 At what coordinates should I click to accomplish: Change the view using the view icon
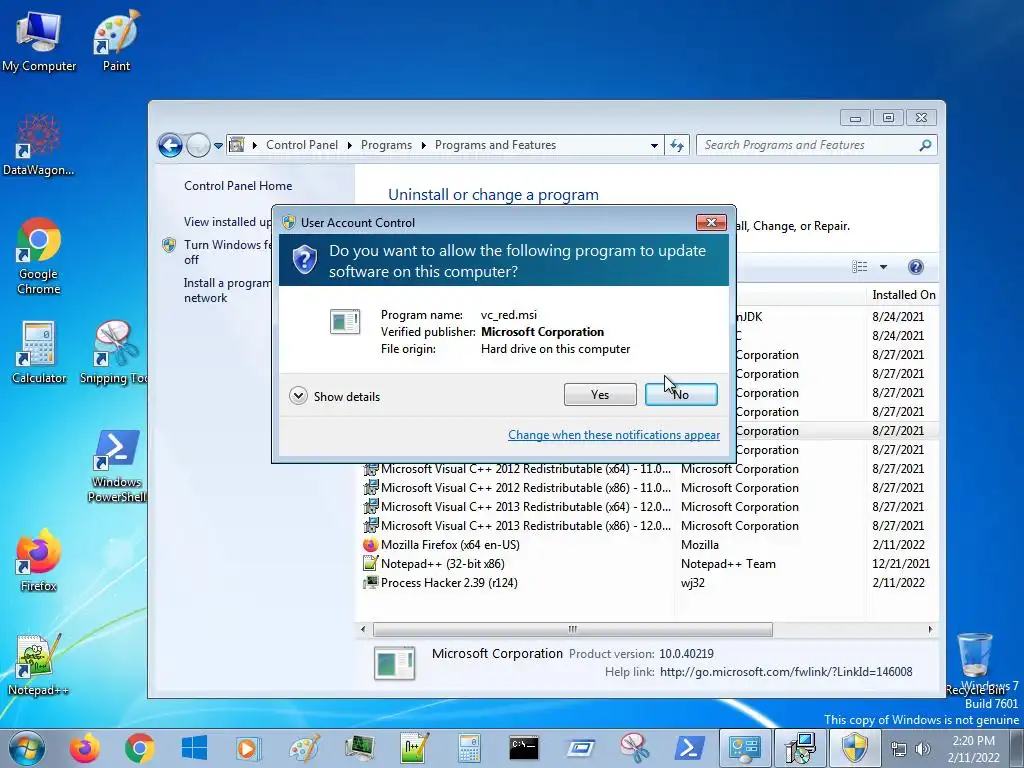tap(859, 267)
